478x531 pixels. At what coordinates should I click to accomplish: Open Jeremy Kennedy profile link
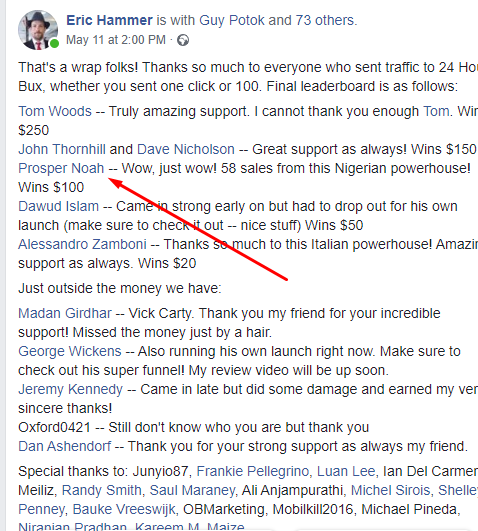pyautogui.click(x=70, y=389)
